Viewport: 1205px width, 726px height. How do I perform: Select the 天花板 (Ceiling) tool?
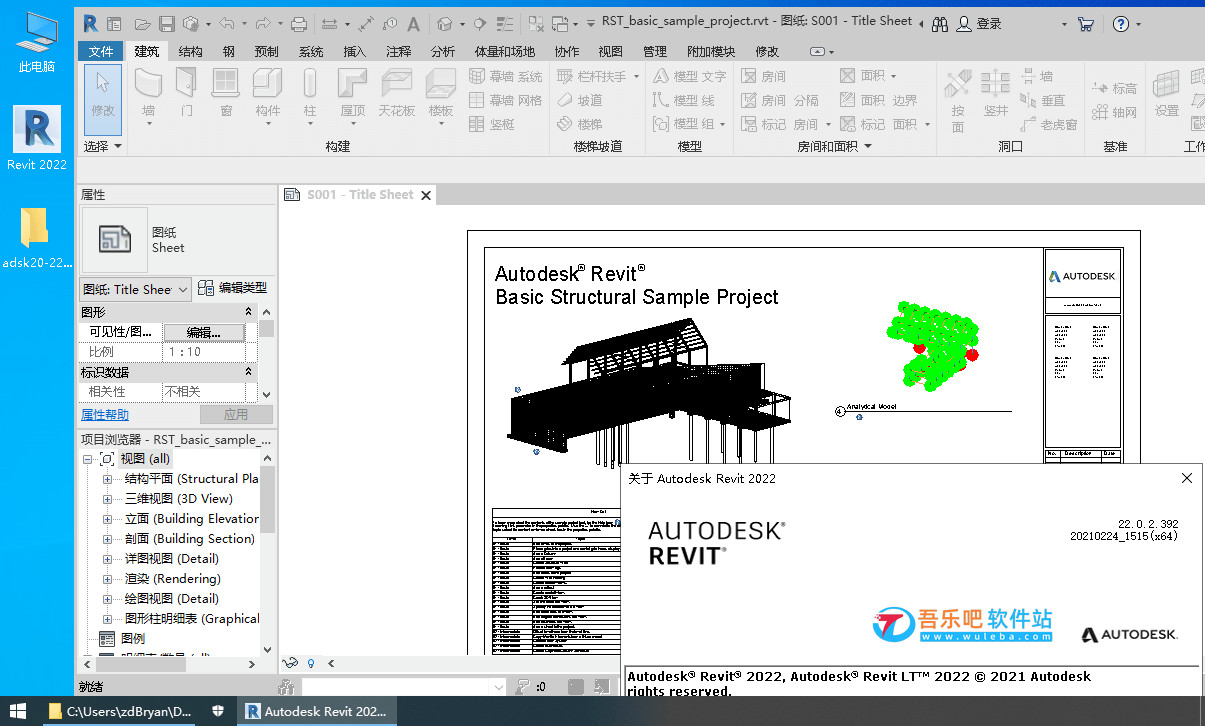click(x=396, y=92)
